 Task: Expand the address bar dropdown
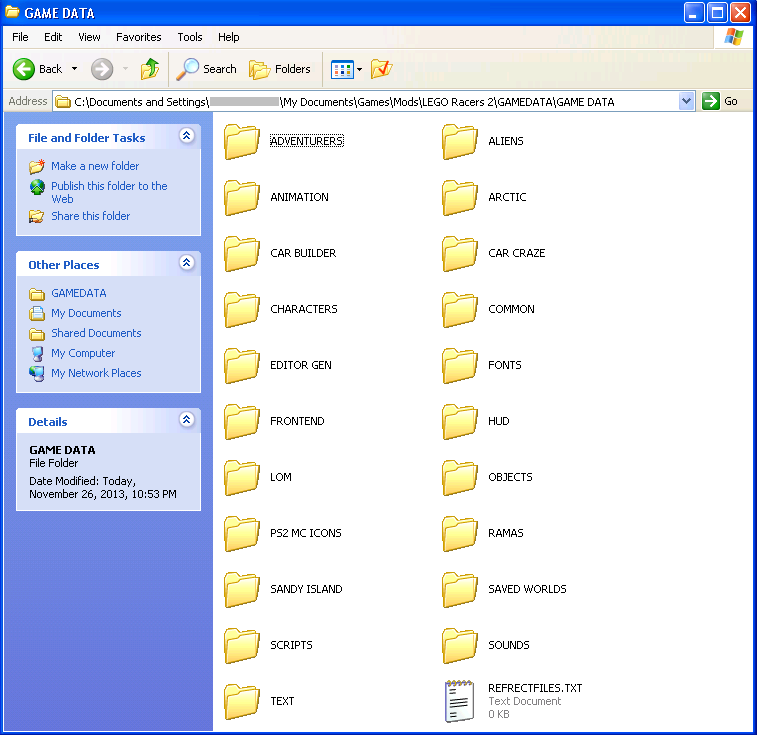pos(686,101)
